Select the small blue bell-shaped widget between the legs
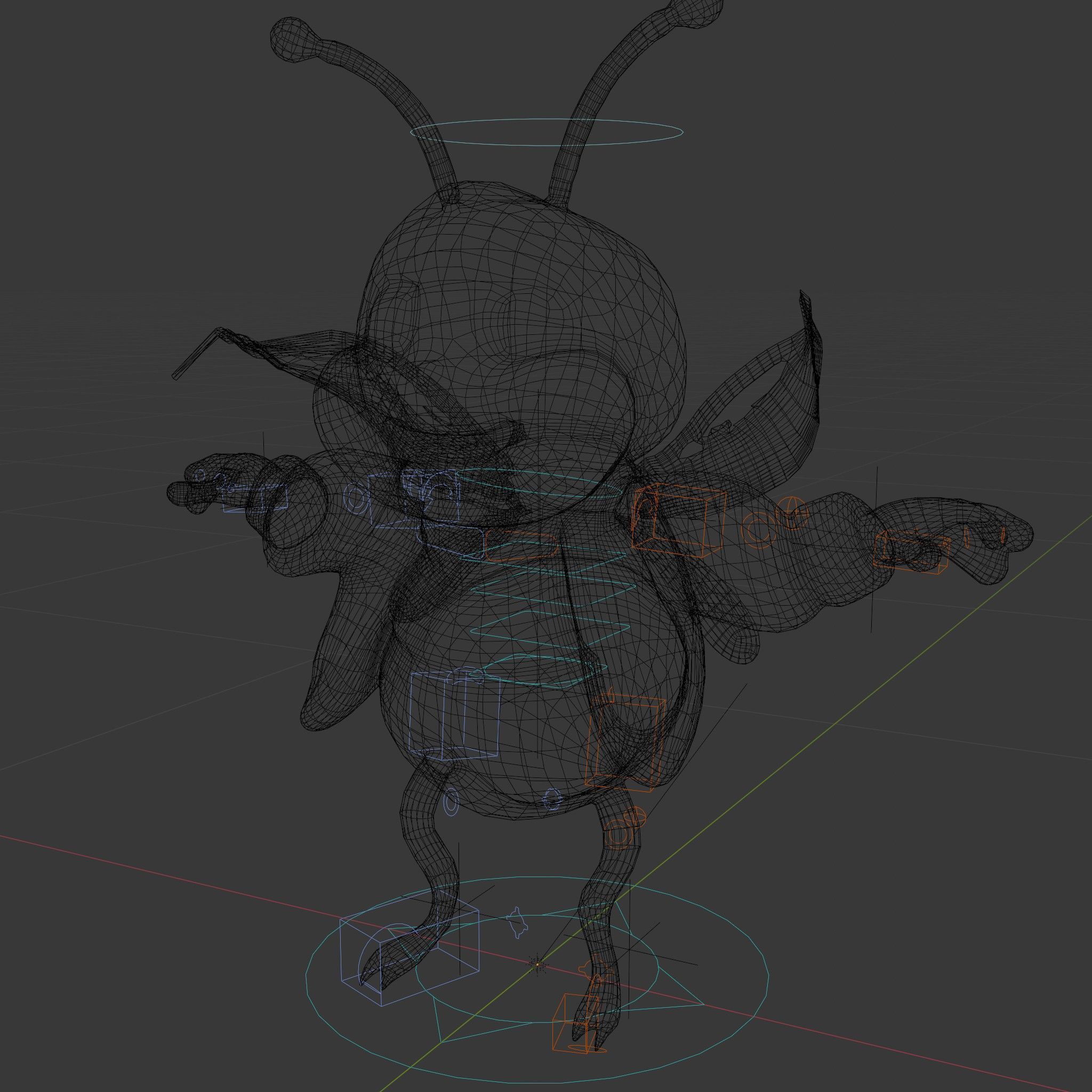This screenshot has height=1092, width=1092. 518,923
